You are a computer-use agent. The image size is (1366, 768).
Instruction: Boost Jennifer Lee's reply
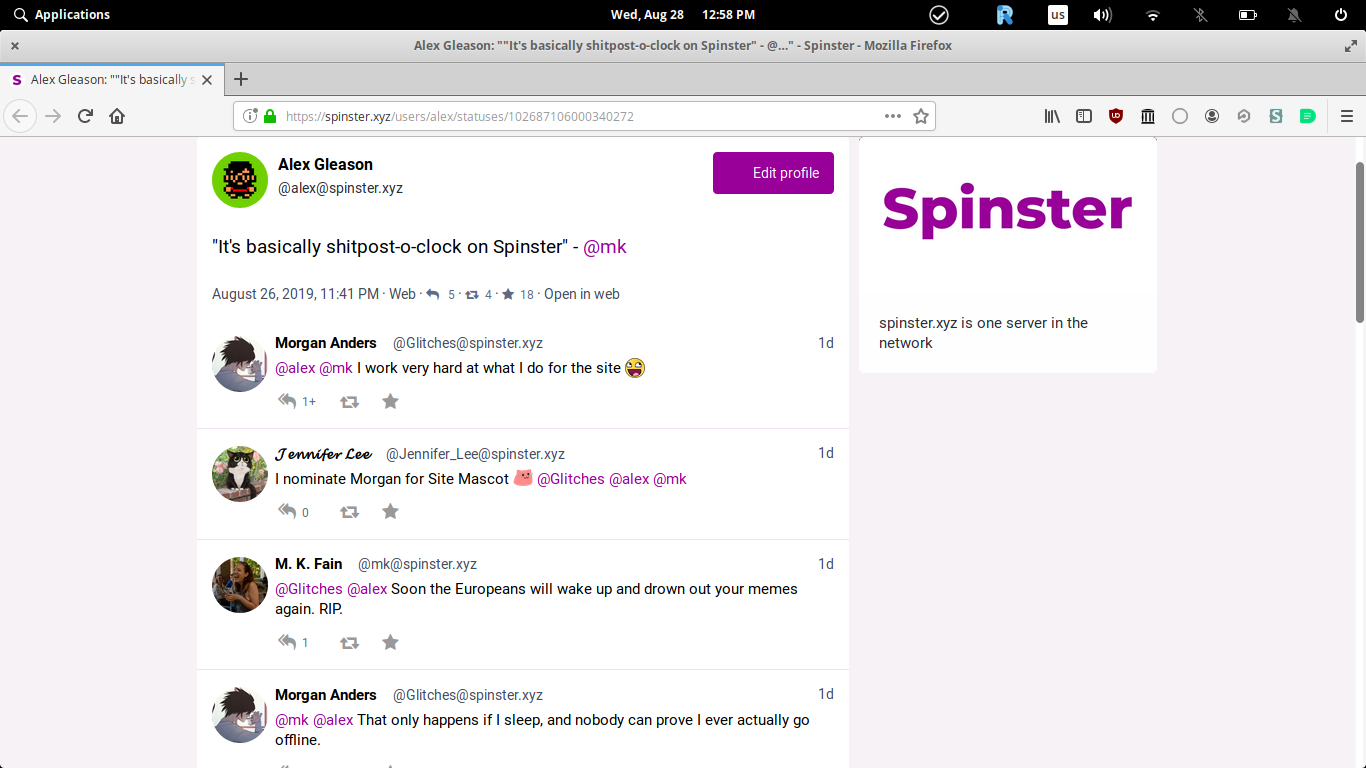(349, 512)
